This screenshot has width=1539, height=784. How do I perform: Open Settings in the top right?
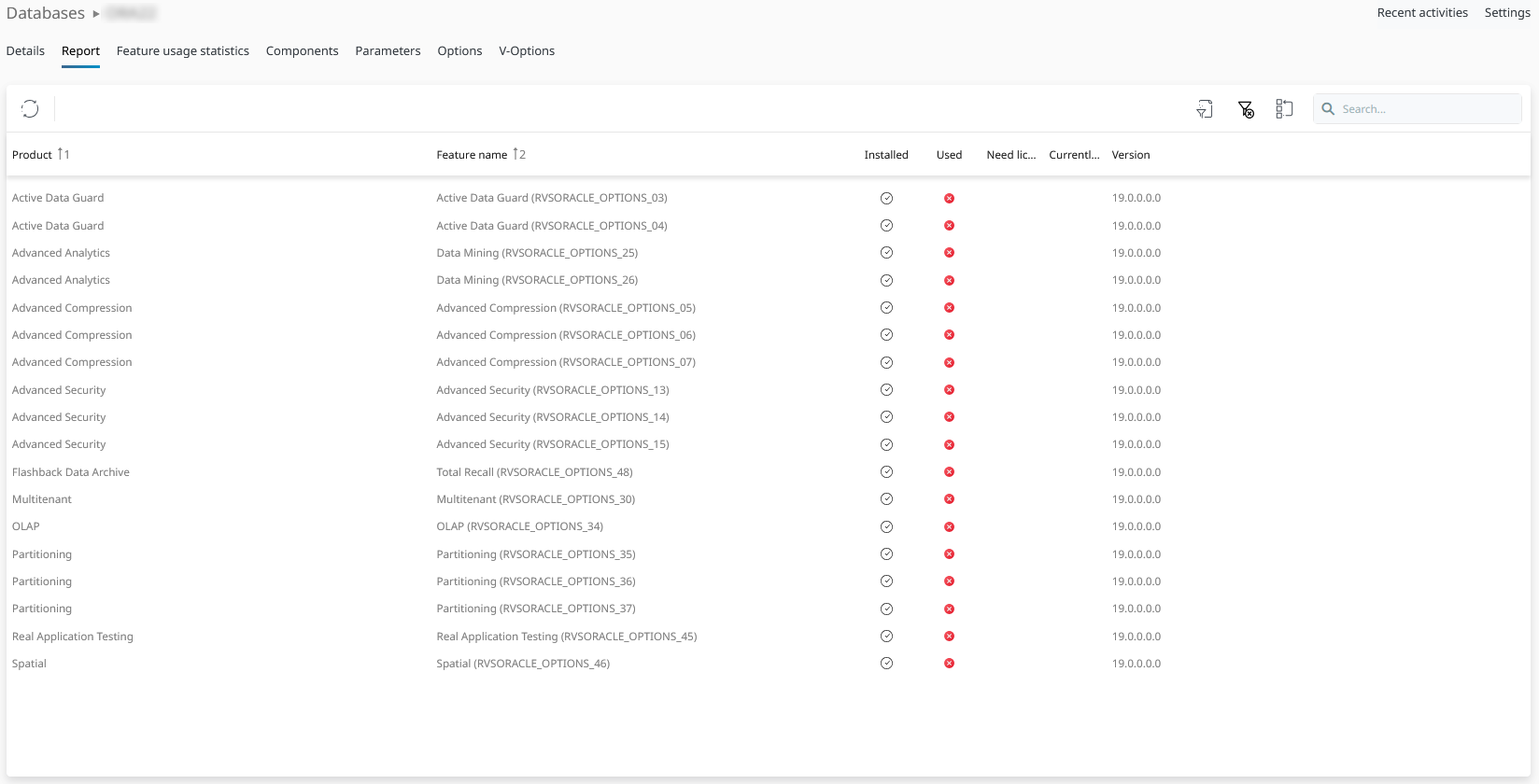click(x=1506, y=13)
